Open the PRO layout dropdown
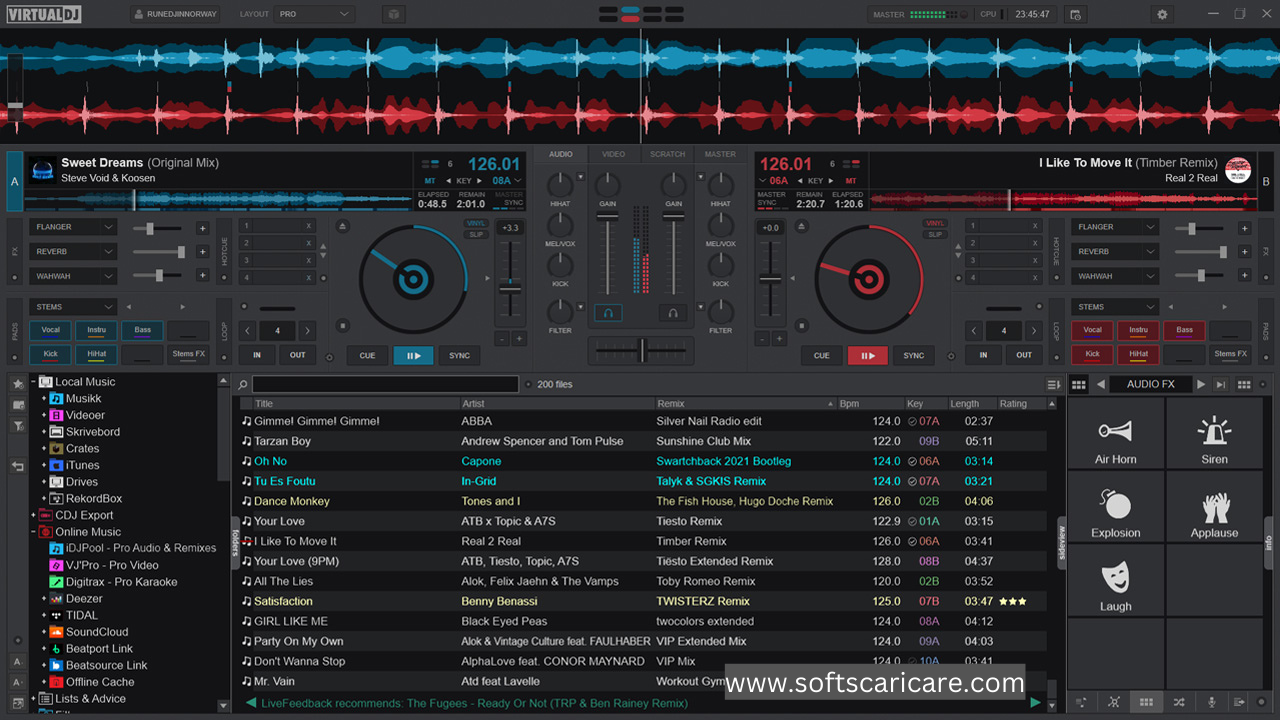Viewport: 1280px width, 720px height. (314, 14)
